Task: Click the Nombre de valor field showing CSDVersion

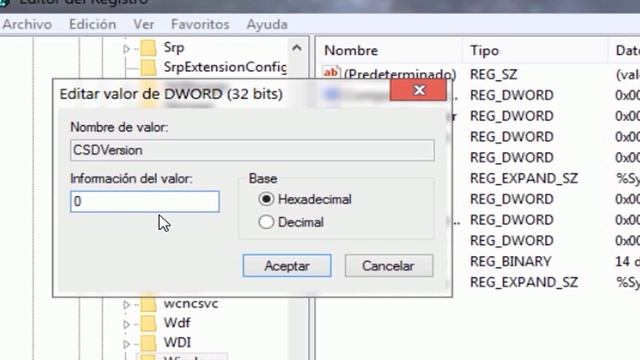Action: [252, 150]
